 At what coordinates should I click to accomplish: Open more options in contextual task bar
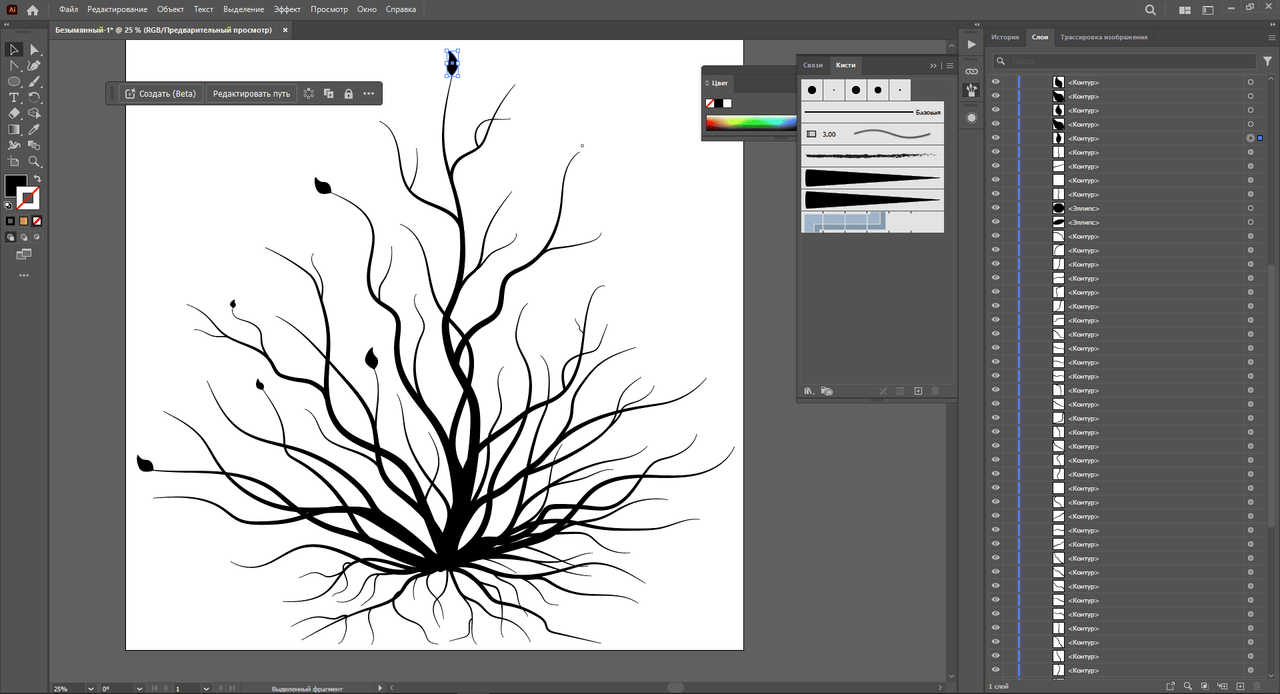tap(368, 93)
